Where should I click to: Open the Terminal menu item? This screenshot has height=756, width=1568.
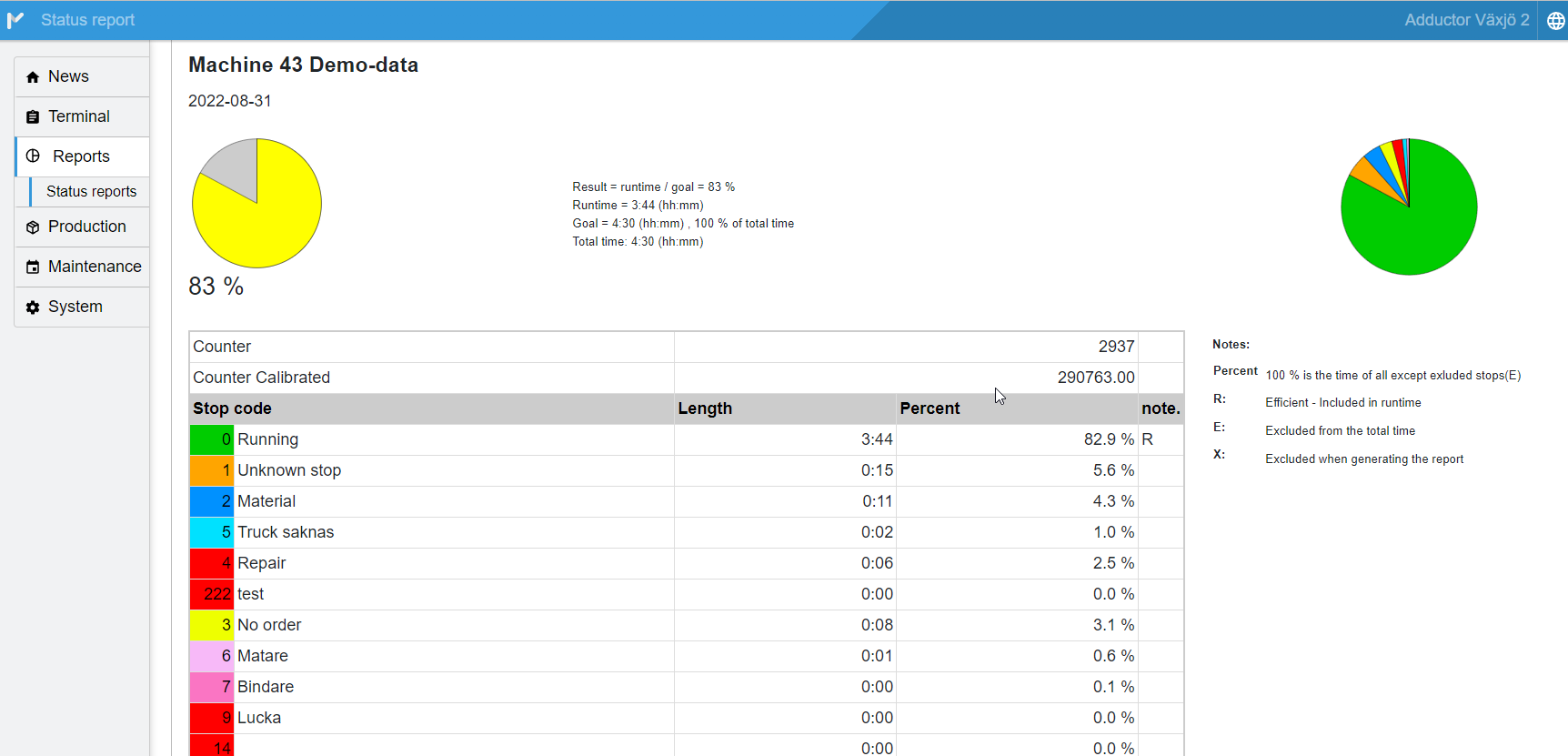click(79, 116)
